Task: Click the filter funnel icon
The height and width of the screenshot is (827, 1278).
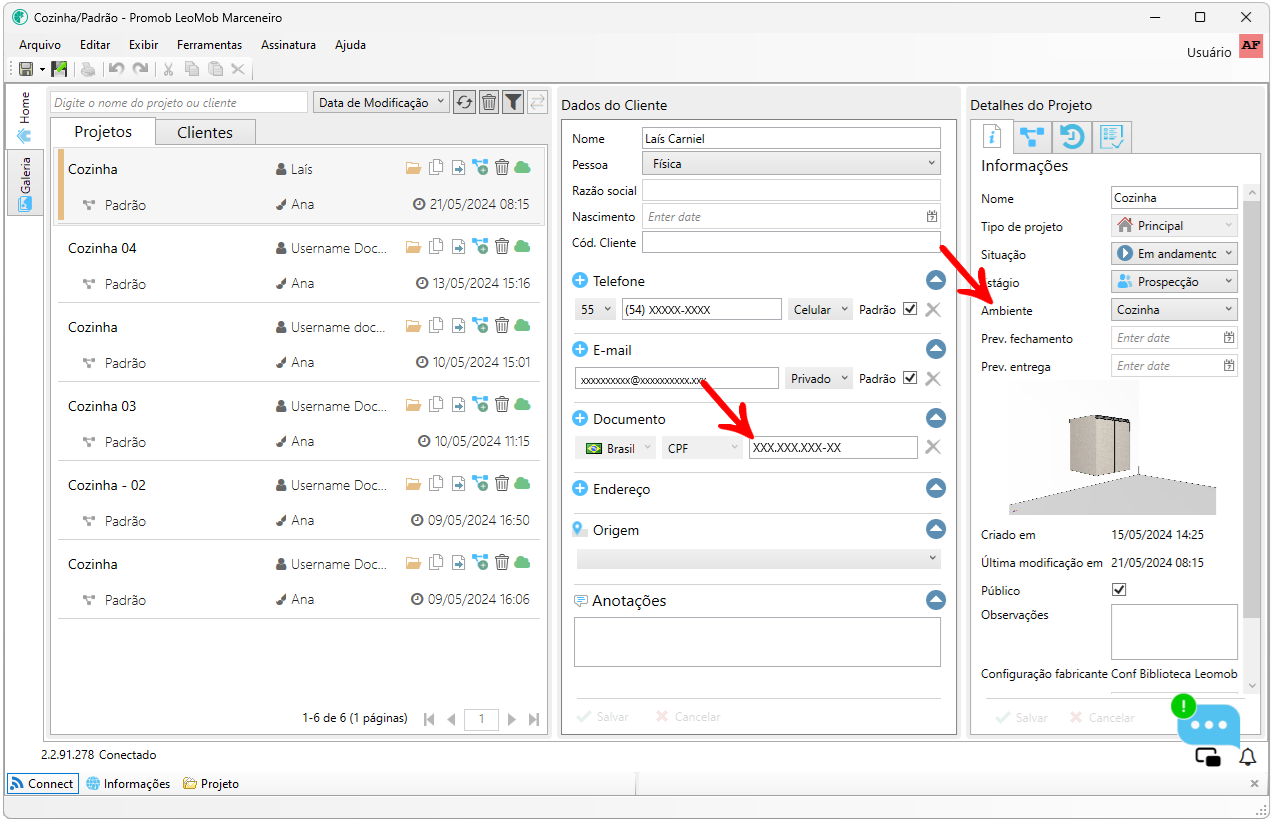Action: click(513, 102)
